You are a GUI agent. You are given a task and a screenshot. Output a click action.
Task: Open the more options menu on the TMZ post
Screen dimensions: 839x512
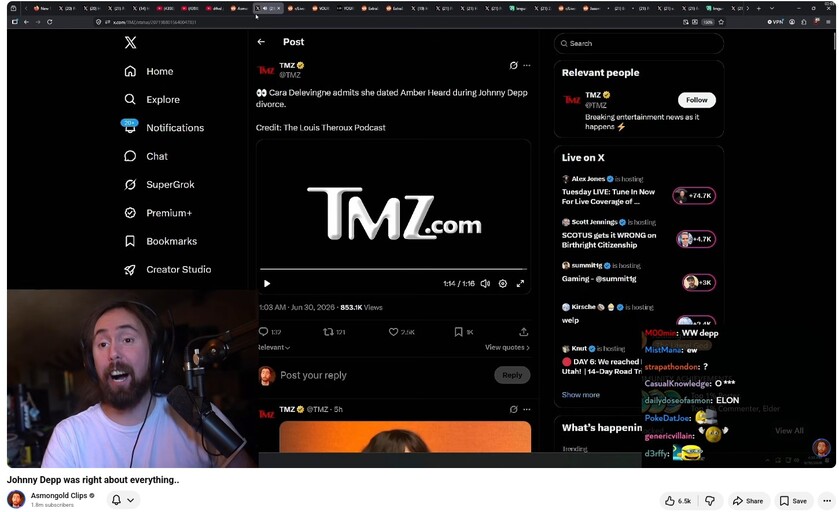527,65
